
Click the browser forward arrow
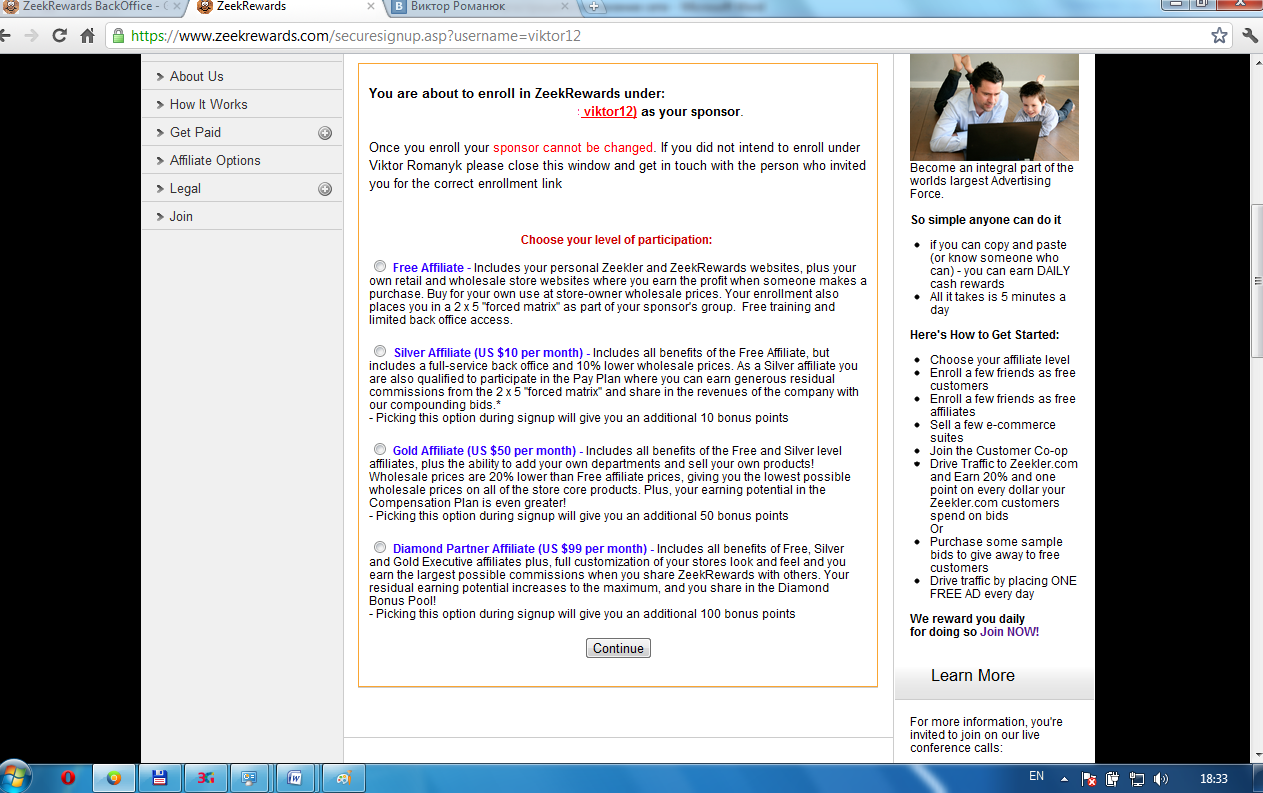tap(31, 35)
